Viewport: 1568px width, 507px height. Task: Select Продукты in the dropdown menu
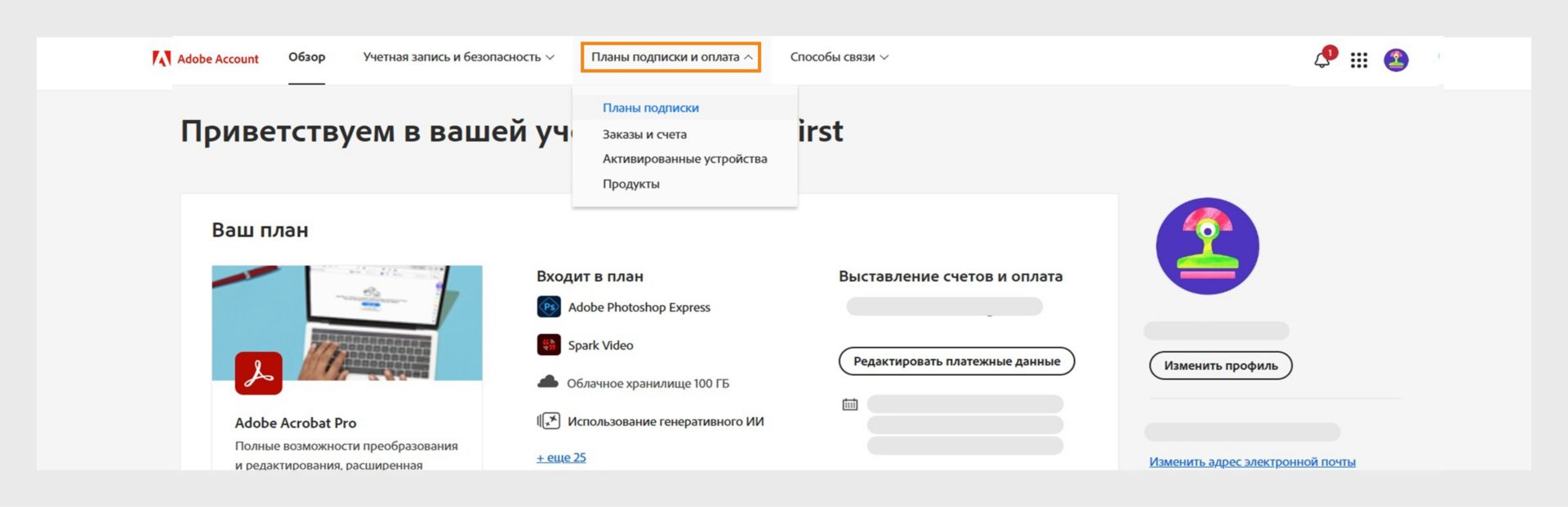point(631,184)
